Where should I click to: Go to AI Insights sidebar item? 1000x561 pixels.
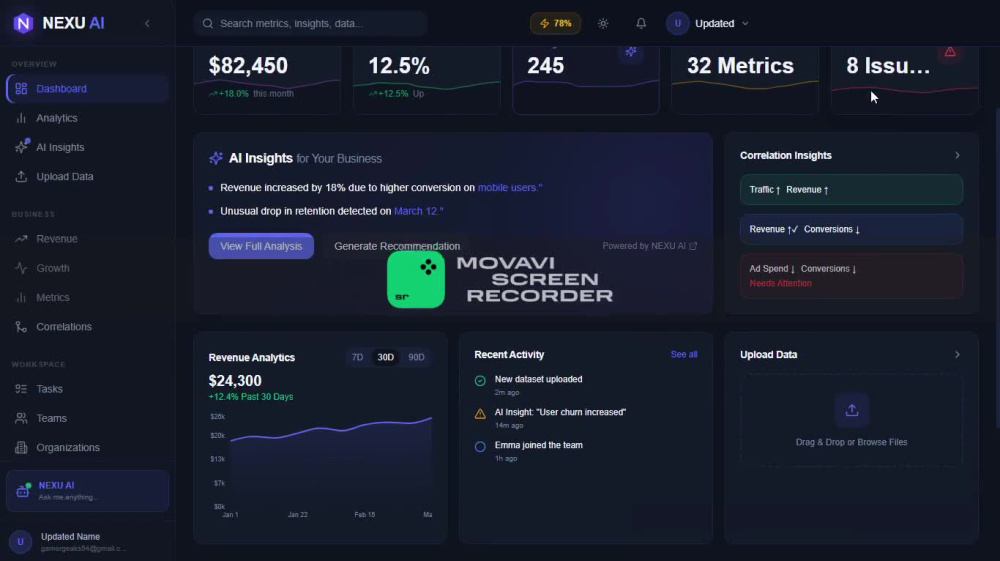pos(87,147)
